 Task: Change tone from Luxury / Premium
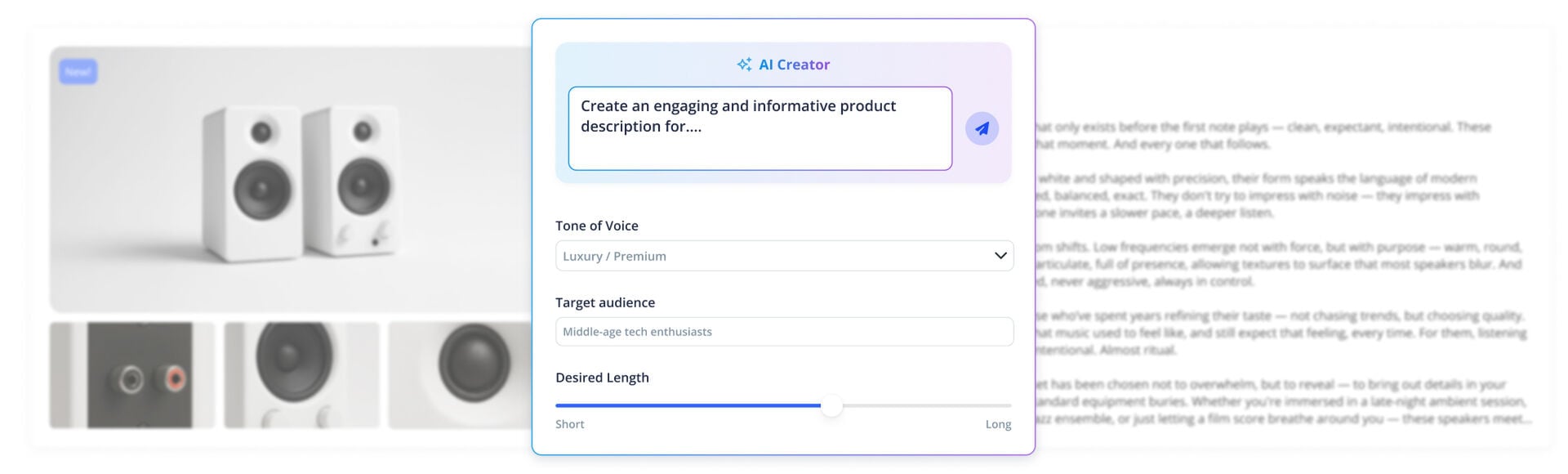coord(783,255)
